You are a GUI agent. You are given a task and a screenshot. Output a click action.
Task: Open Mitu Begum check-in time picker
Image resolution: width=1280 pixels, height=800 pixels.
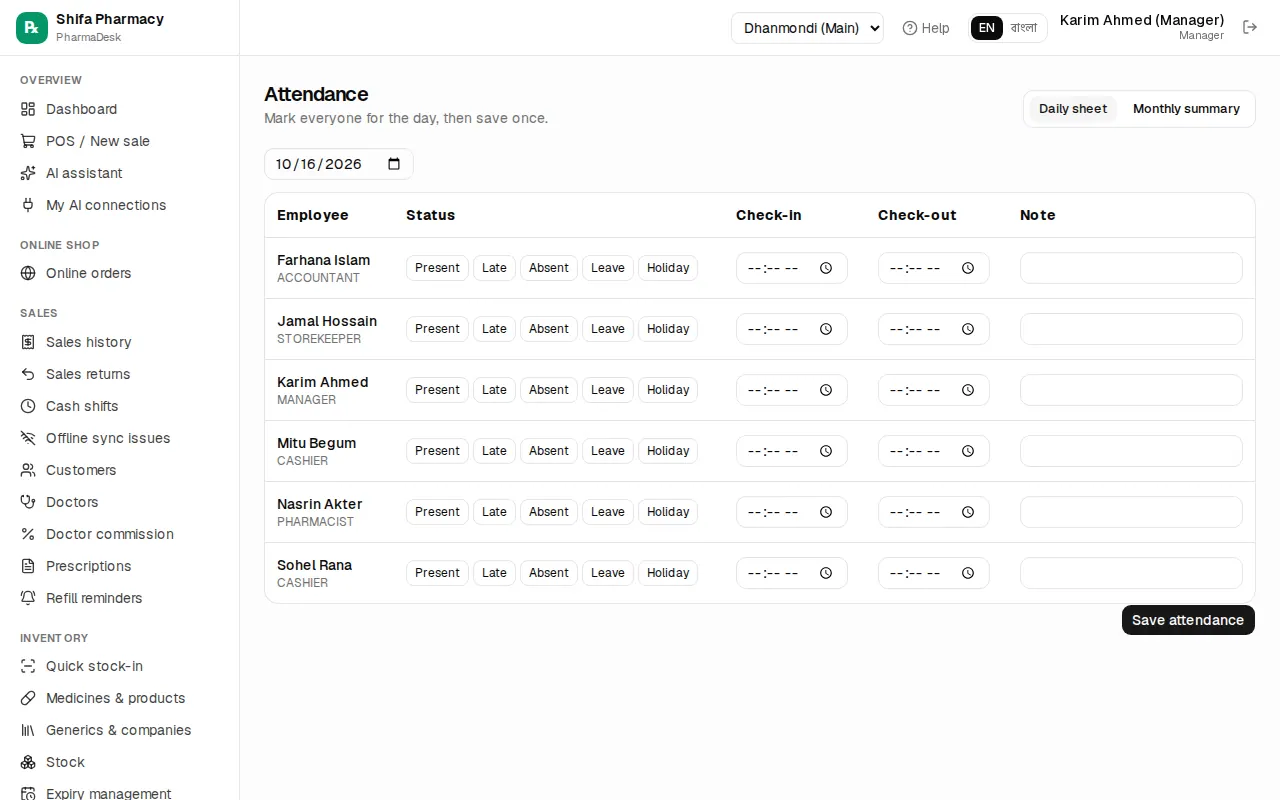coord(826,451)
